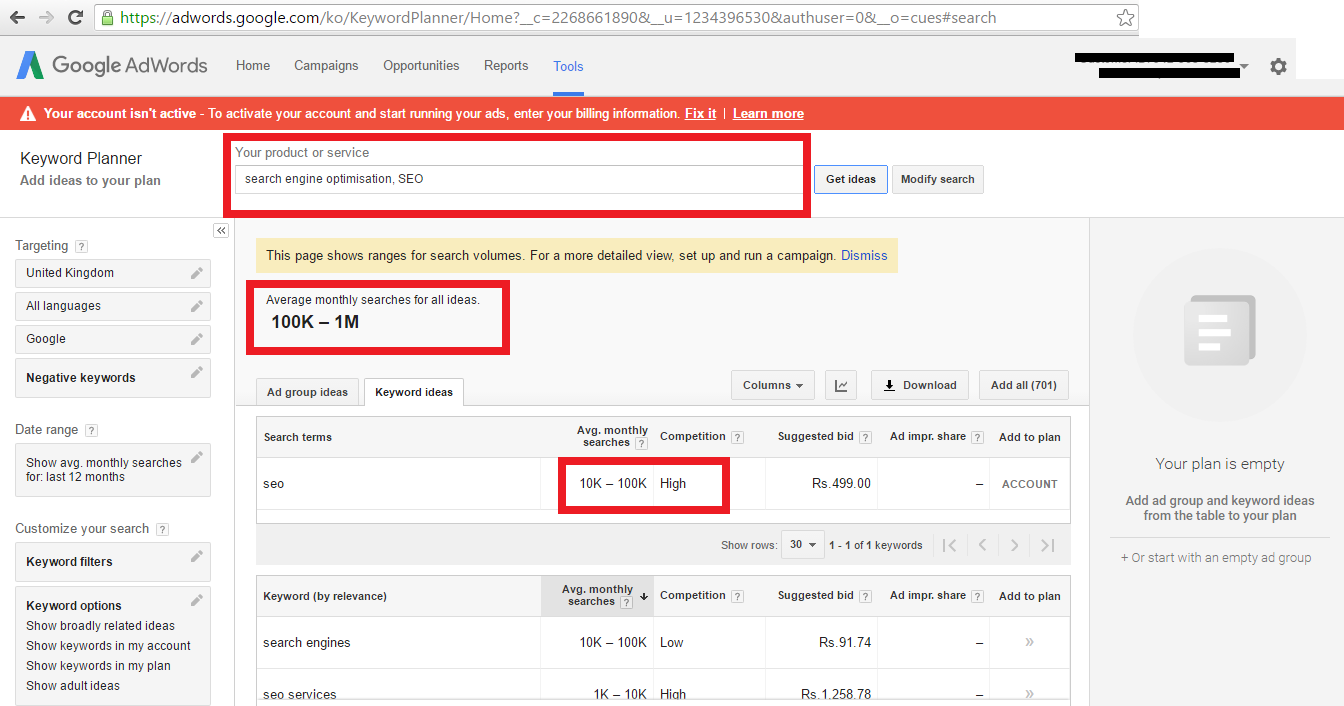Add 'search engines' keyword to plan
The image size is (1344, 706).
tap(1029, 642)
